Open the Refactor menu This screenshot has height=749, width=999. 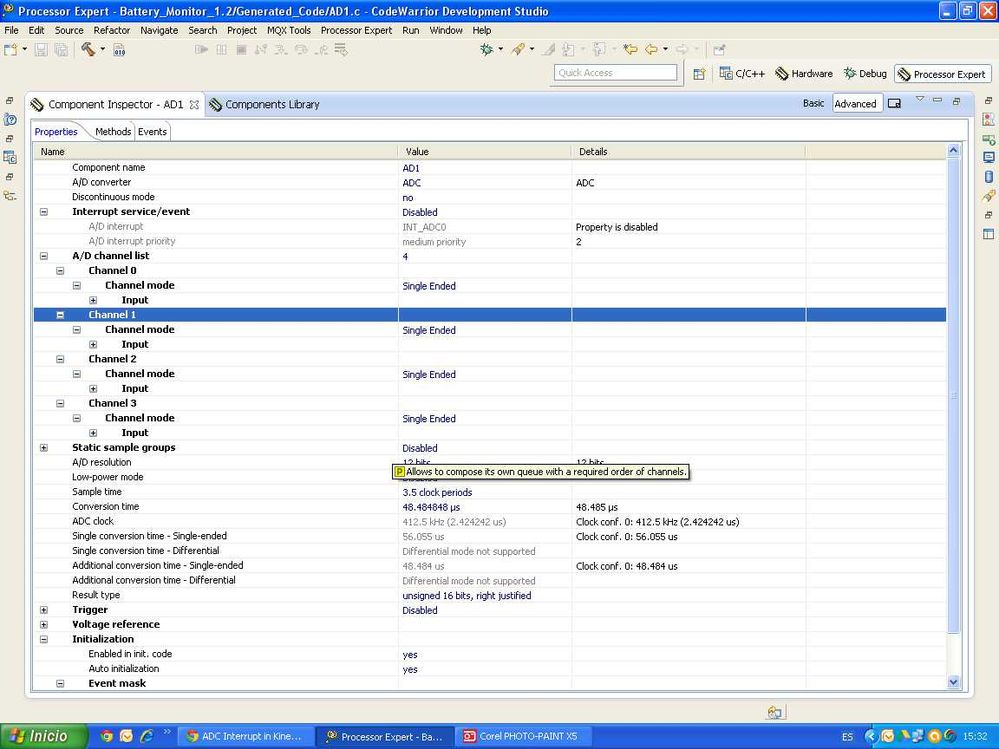(111, 30)
